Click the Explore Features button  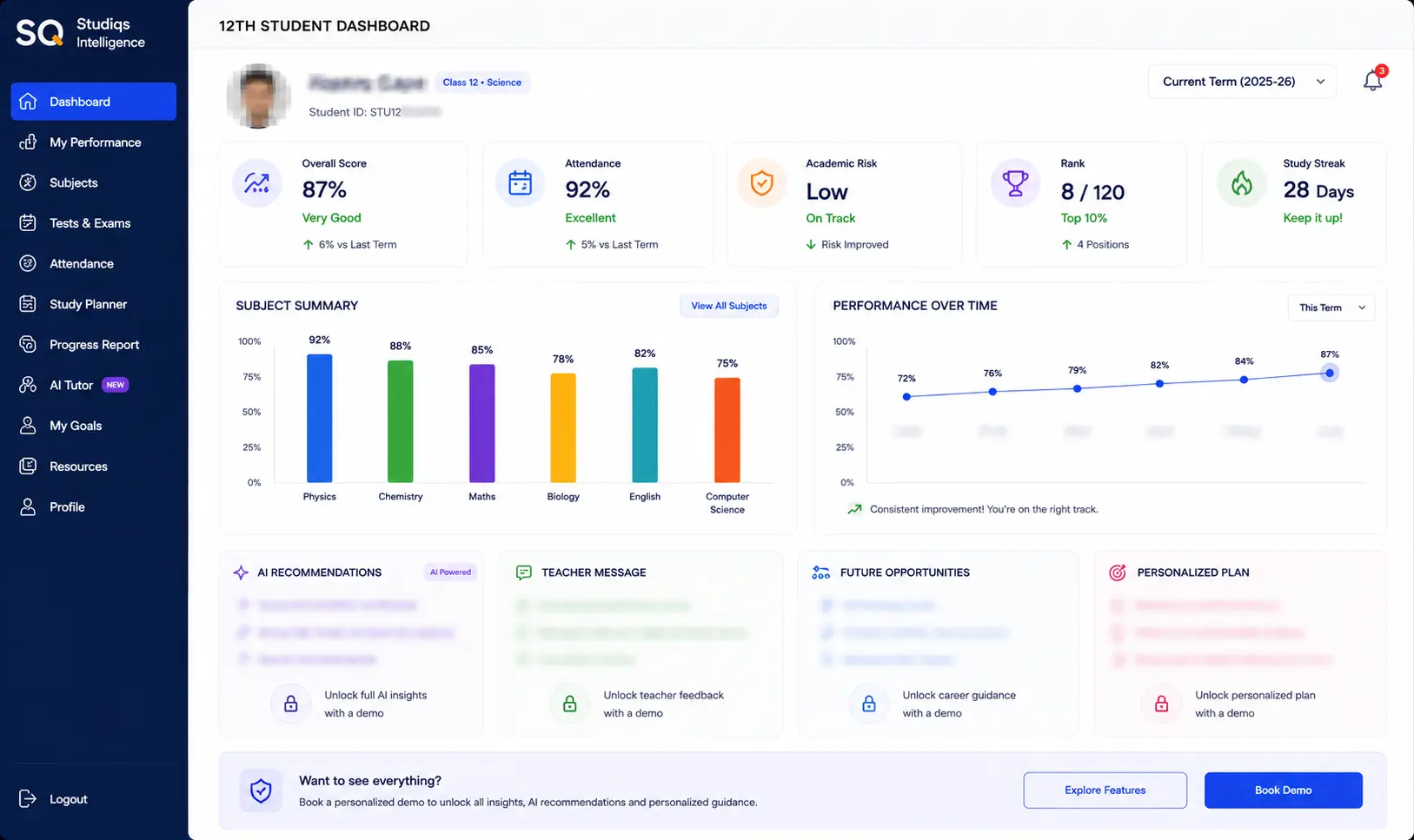1105,790
